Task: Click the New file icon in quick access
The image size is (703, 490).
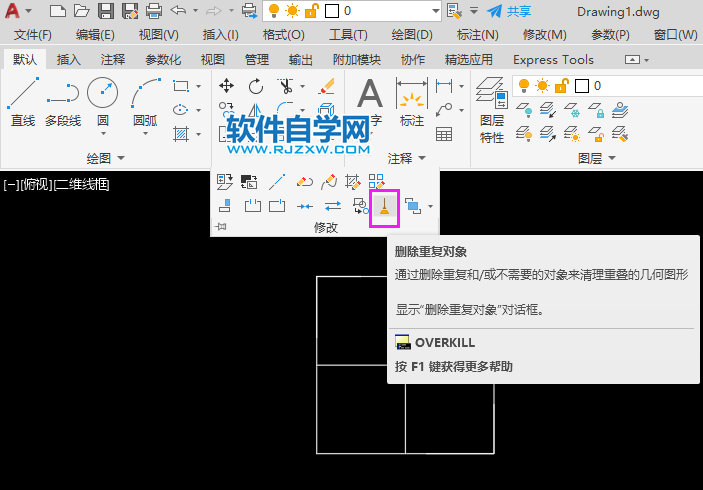Action: click(57, 11)
